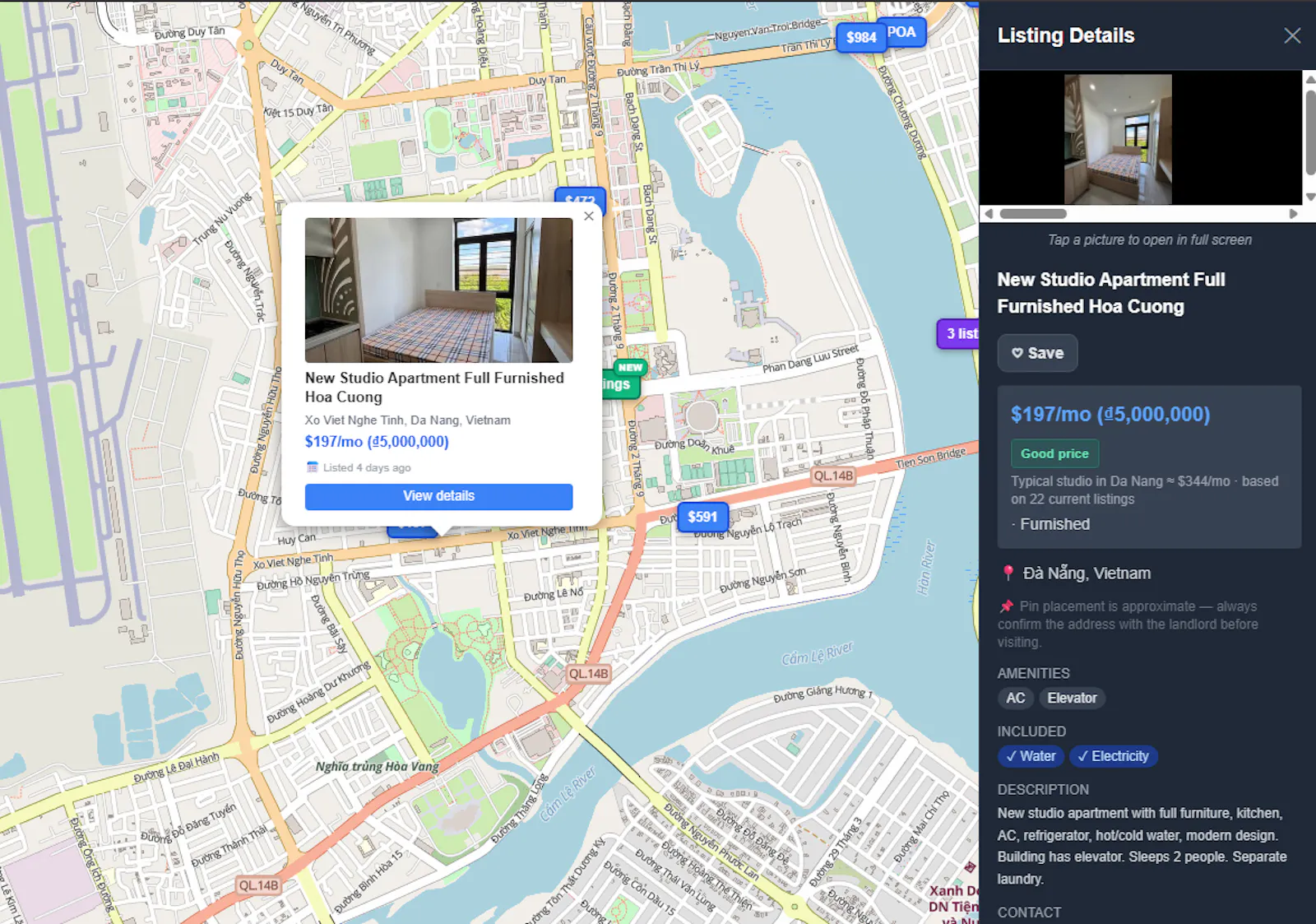Viewport: 1316px width, 924px height.
Task: Click the View details button
Action: pyautogui.click(x=438, y=496)
